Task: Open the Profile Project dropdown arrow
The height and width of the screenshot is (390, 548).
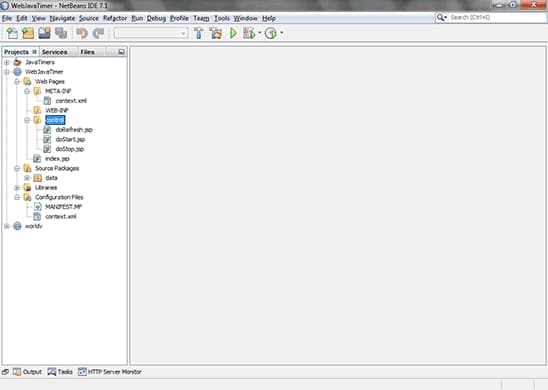Action: pyautogui.click(x=282, y=33)
